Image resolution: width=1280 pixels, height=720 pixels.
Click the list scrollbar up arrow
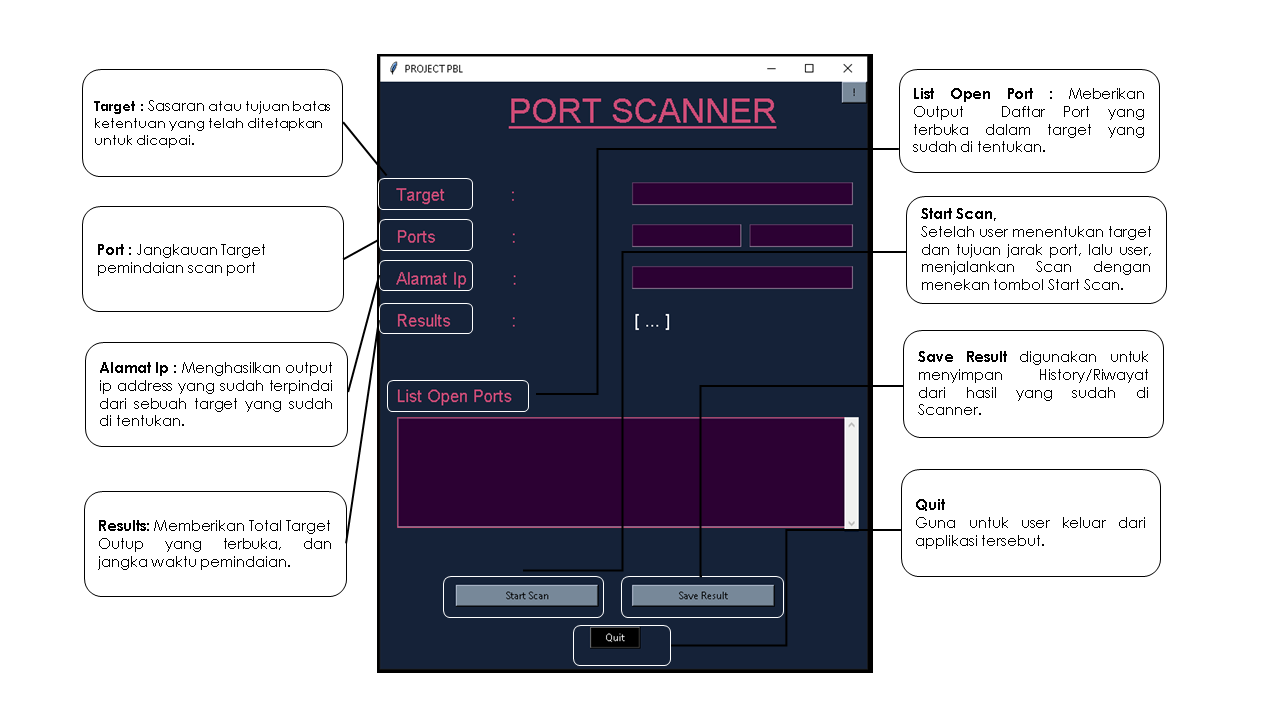coord(852,425)
